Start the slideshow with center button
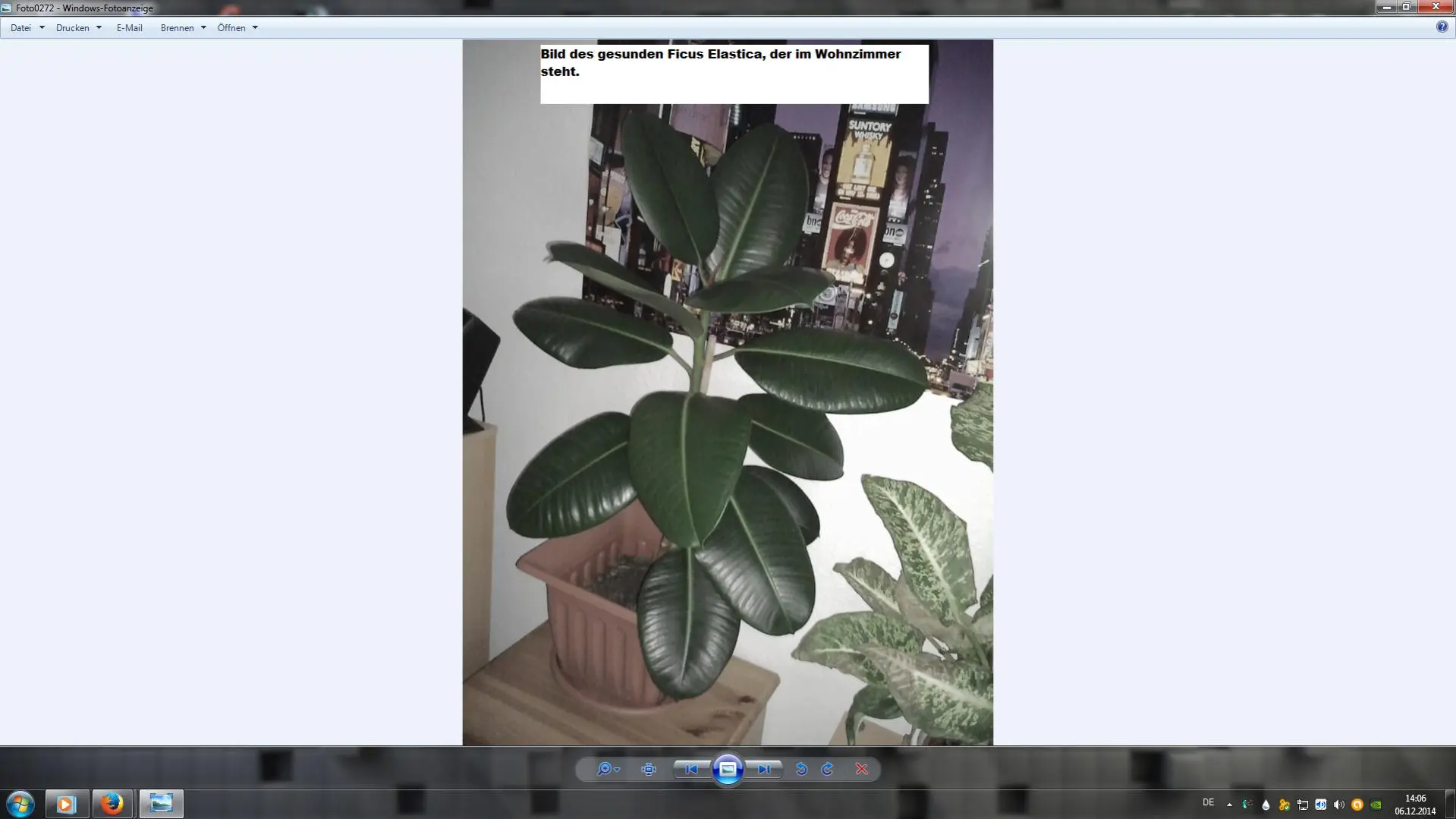The height and width of the screenshot is (819, 1456). [x=728, y=769]
